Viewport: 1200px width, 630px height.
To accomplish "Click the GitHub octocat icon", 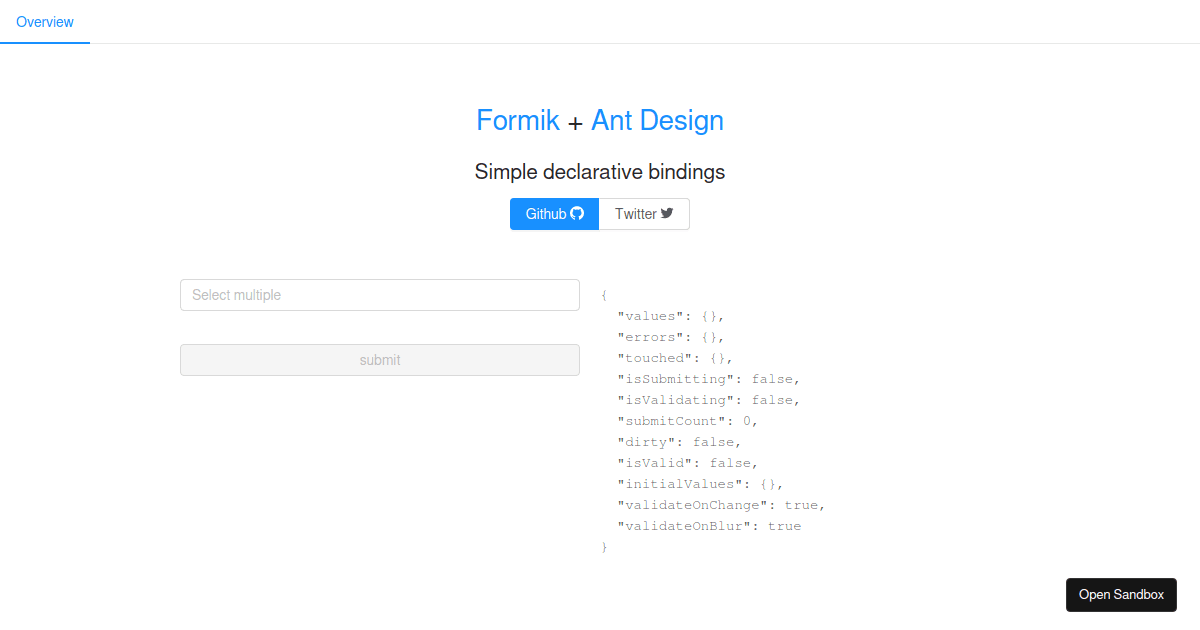I will pyautogui.click(x=579, y=213).
